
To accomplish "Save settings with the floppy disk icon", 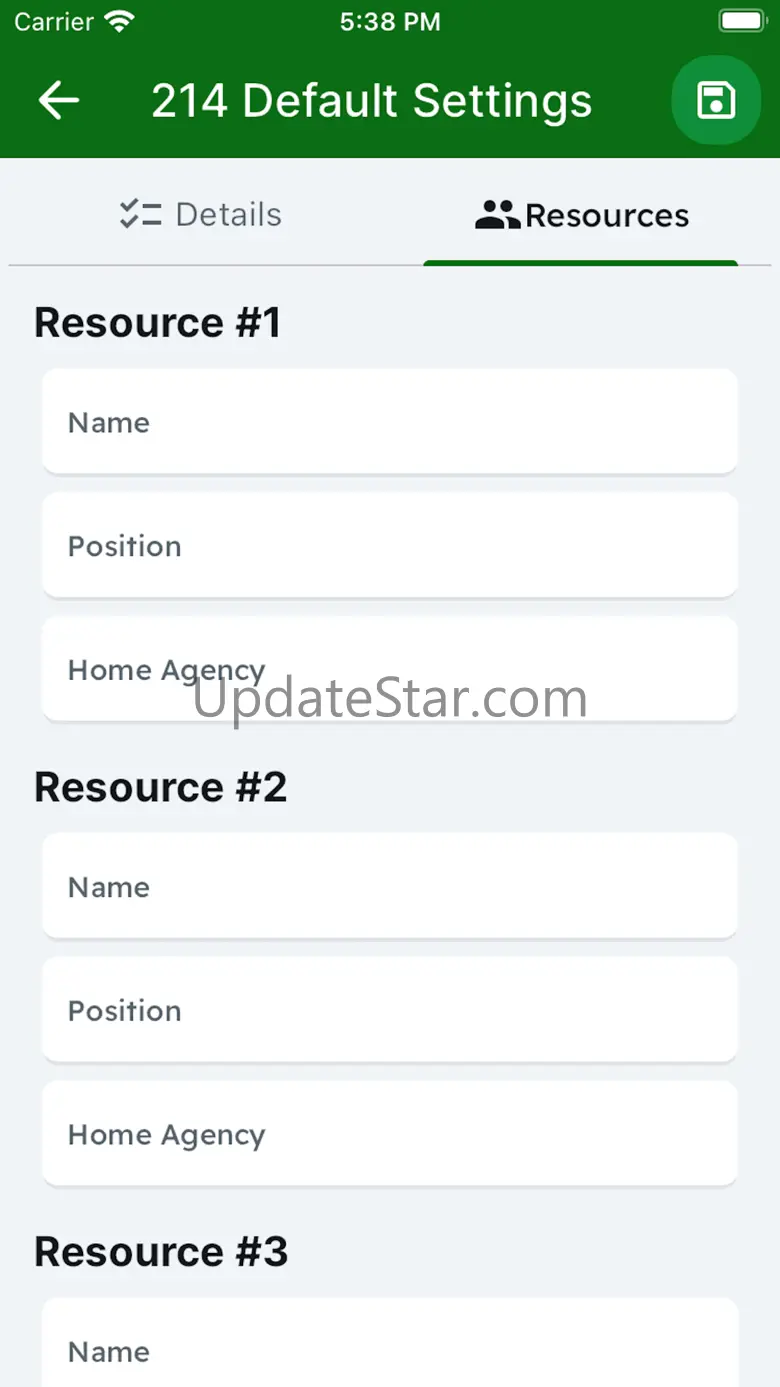I will pyautogui.click(x=716, y=100).
